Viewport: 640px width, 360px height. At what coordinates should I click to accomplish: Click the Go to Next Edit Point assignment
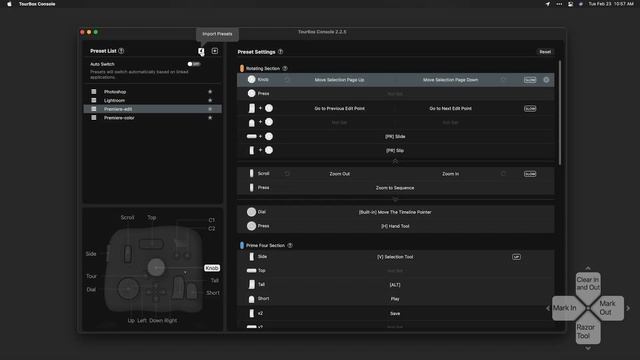pos(450,109)
